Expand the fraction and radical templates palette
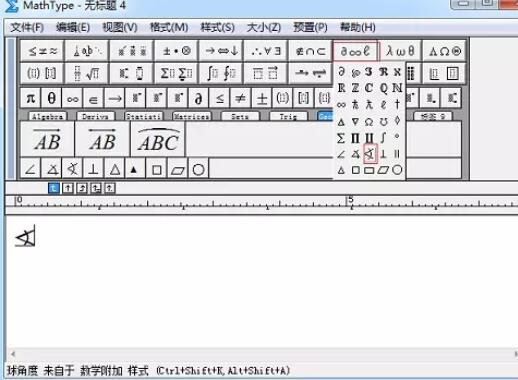The height and width of the screenshot is (380, 518). [87, 73]
